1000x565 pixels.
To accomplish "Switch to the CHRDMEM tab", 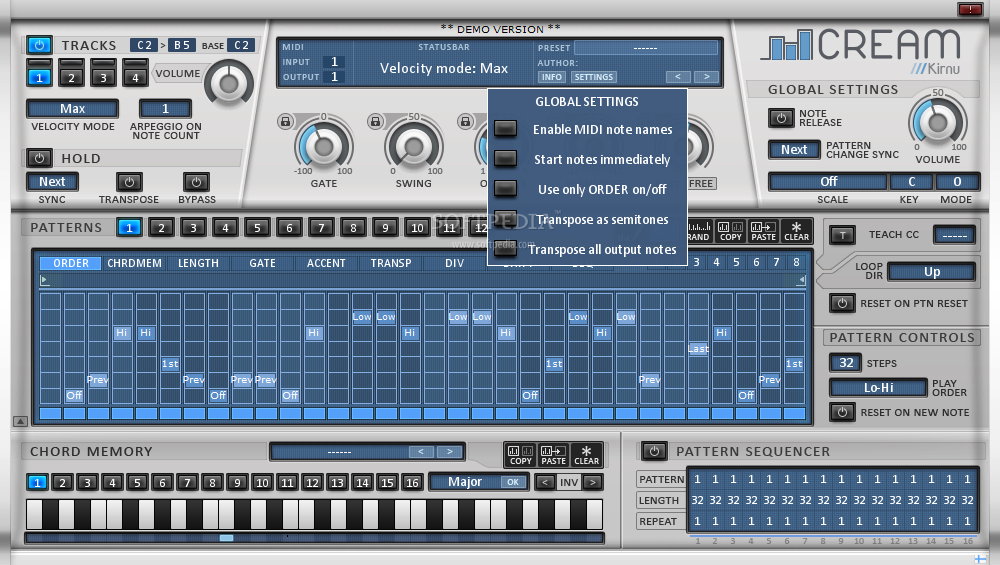I will [134, 263].
